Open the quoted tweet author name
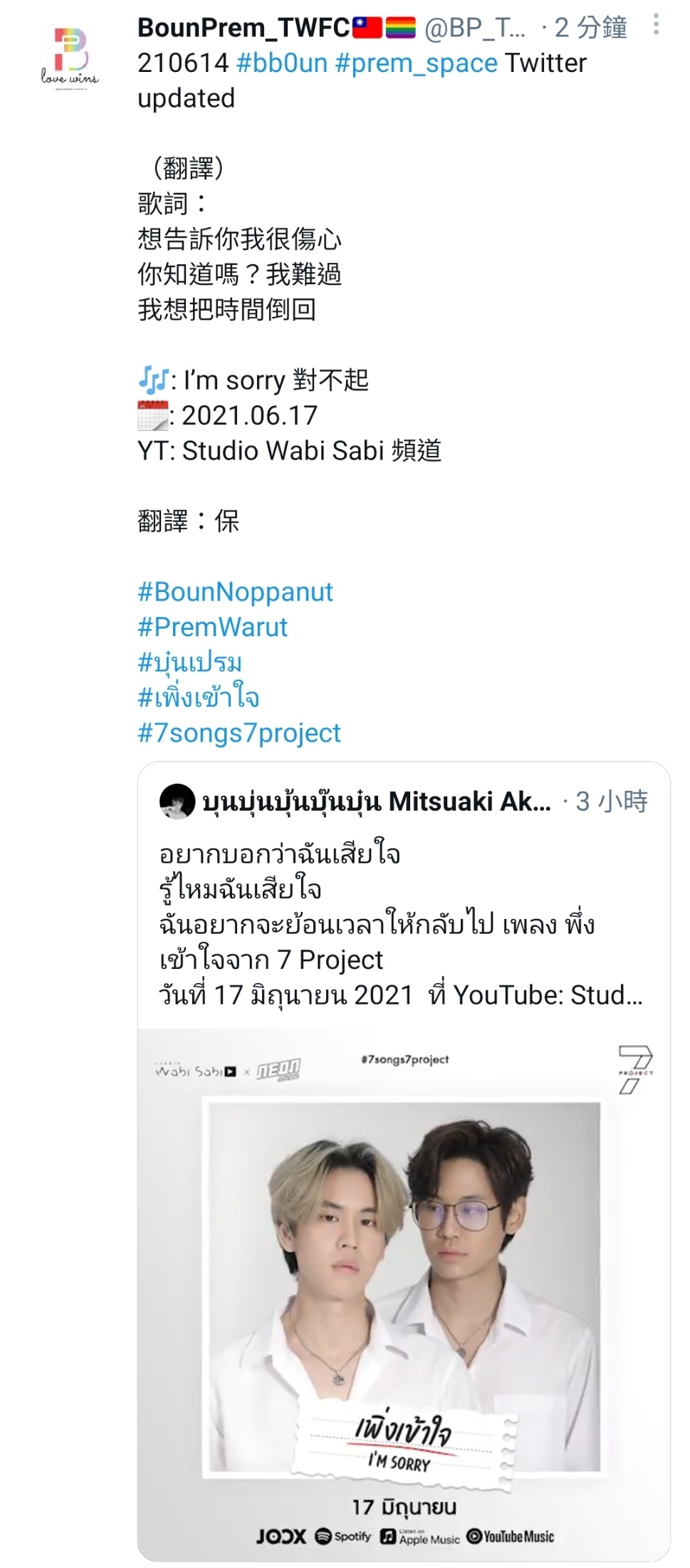The width and height of the screenshot is (690, 1568). coord(377,801)
